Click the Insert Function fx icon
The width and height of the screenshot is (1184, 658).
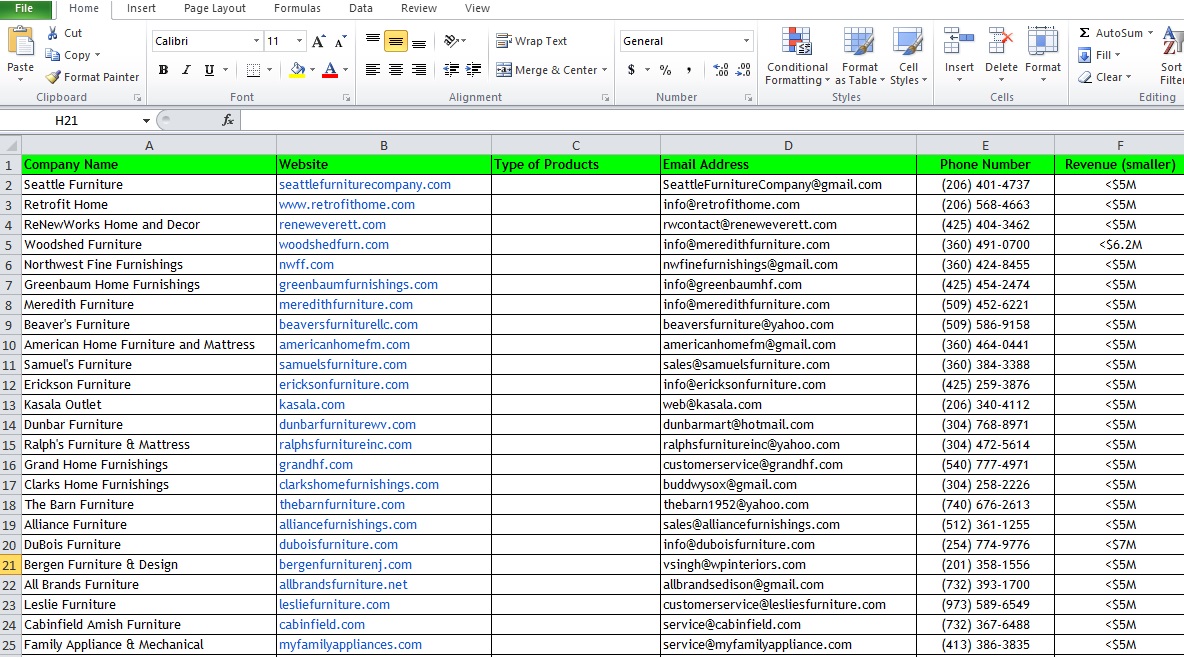[x=227, y=120]
